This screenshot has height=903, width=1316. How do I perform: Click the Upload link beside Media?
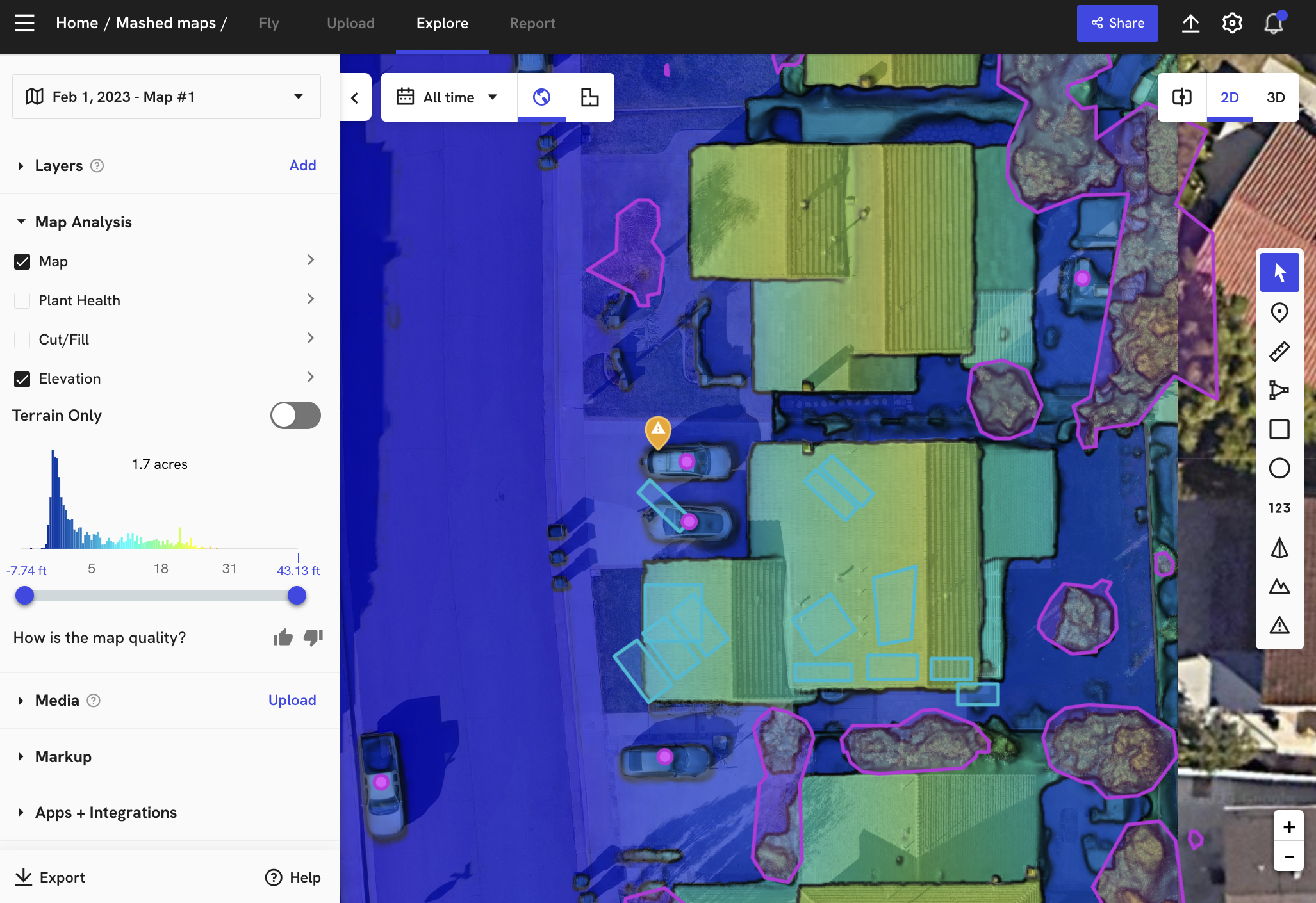click(292, 700)
